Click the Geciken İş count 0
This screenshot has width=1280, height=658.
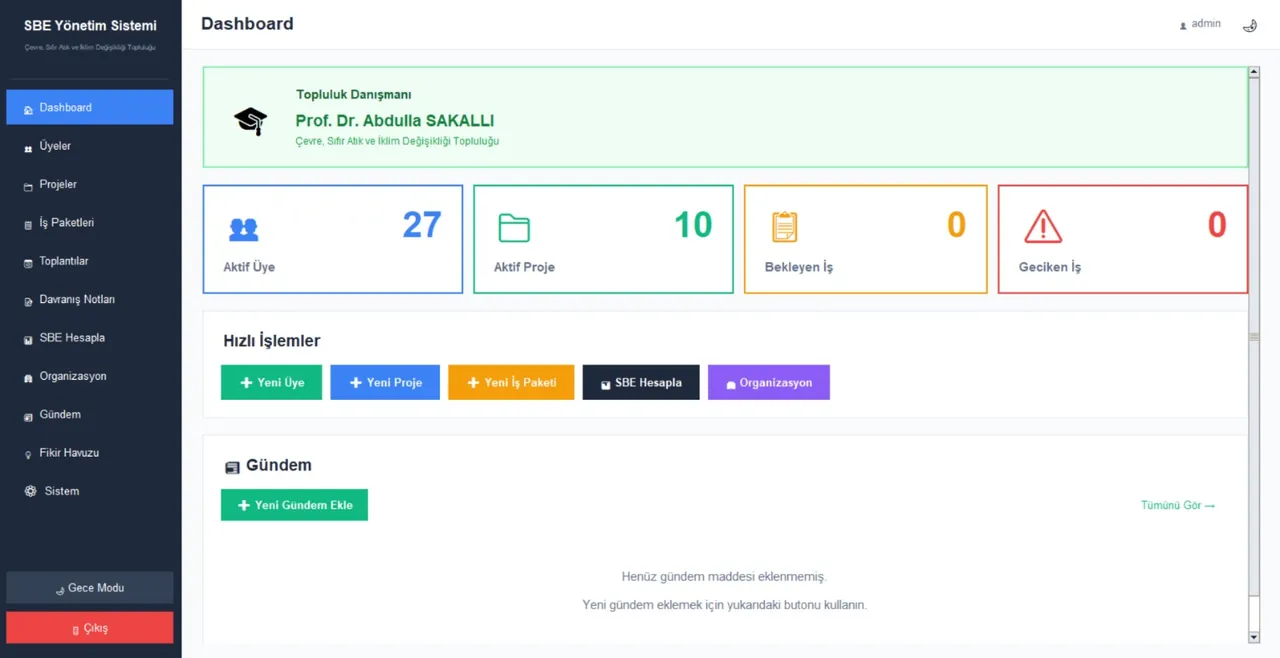click(x=1217, y=225)
